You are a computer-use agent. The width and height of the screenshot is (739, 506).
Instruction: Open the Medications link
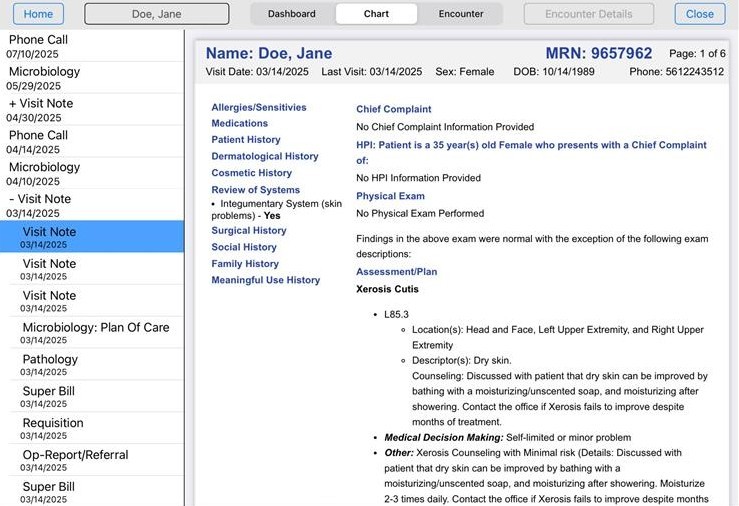point(239,124)
